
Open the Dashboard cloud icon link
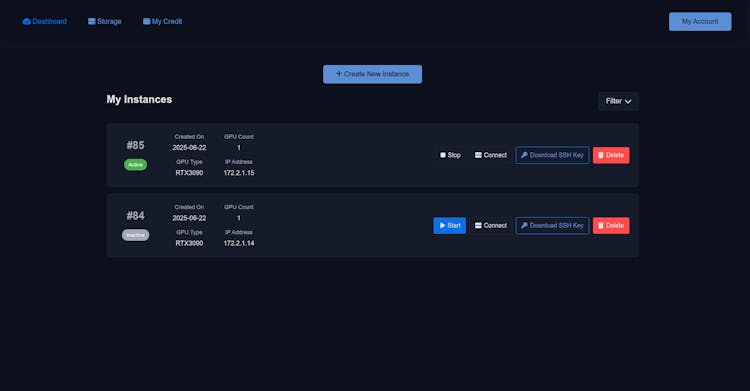tap(27, 22)
